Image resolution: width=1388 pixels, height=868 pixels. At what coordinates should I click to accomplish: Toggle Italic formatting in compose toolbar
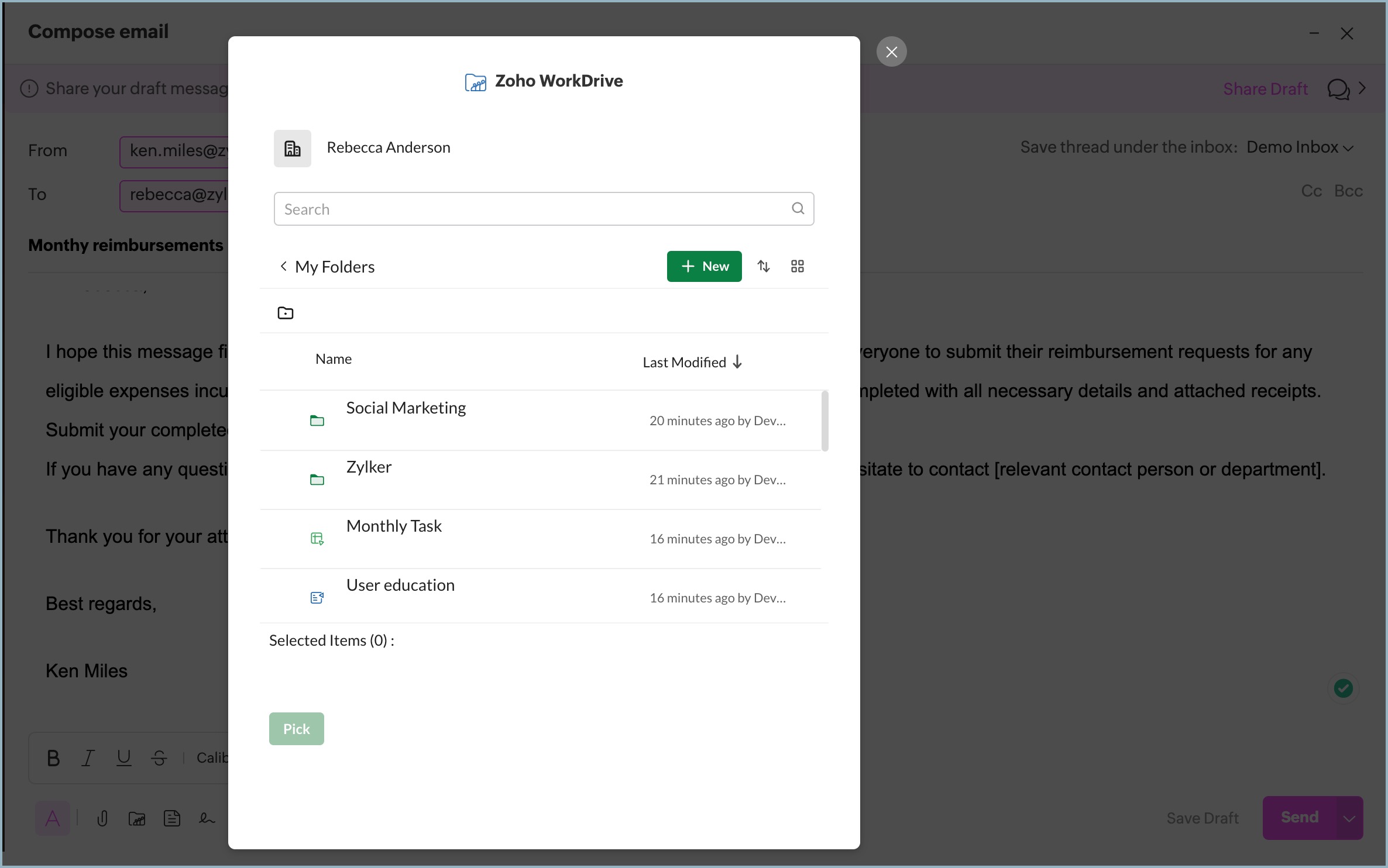(88, 758)
